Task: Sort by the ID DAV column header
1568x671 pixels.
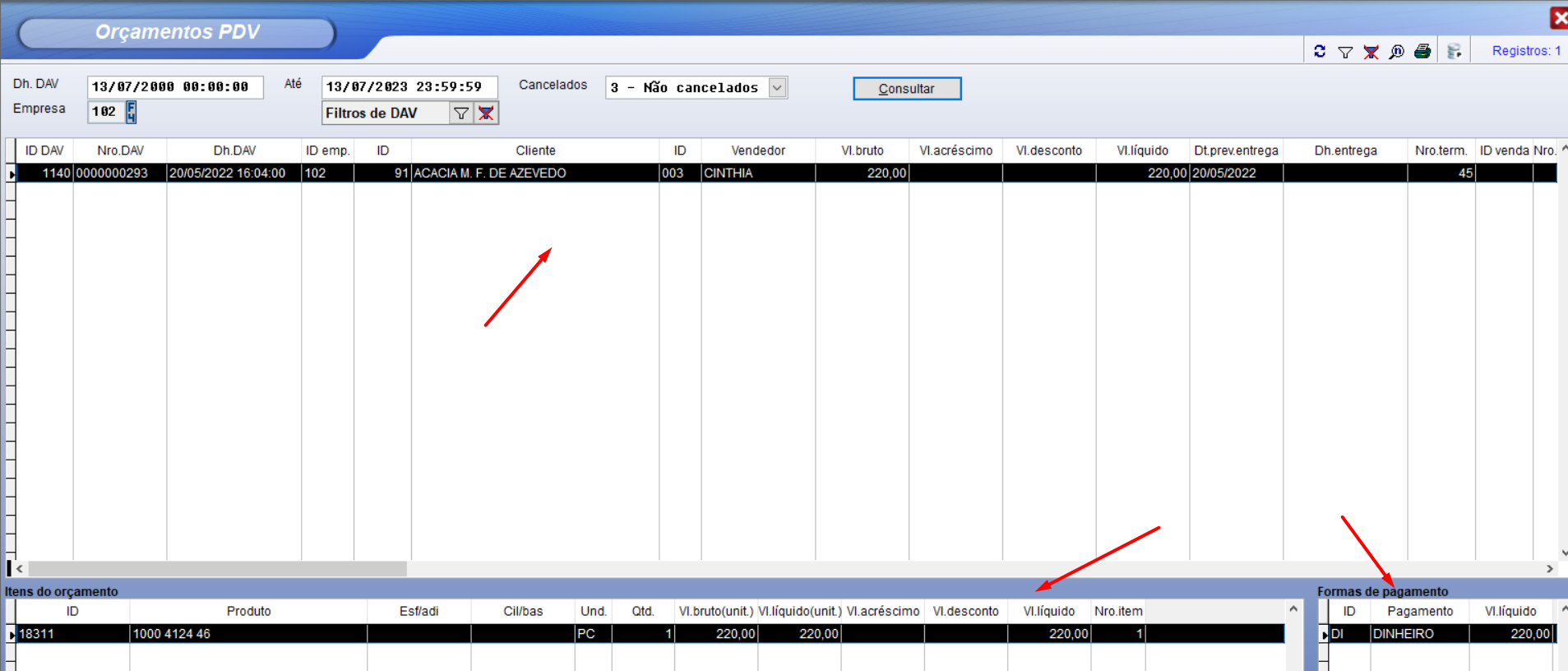Action: coord(44,150)
